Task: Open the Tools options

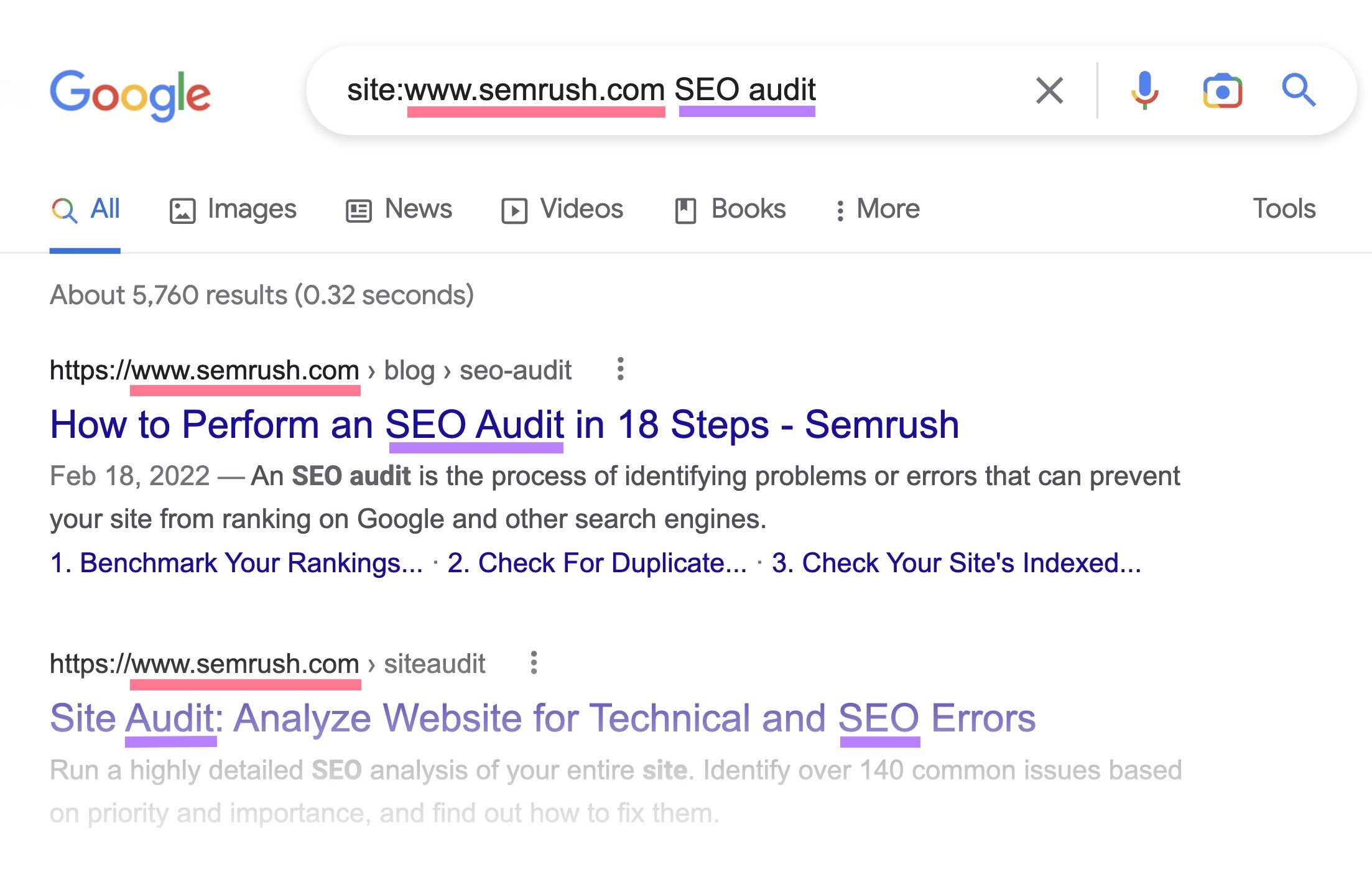Action: [x=1283, y=210]
